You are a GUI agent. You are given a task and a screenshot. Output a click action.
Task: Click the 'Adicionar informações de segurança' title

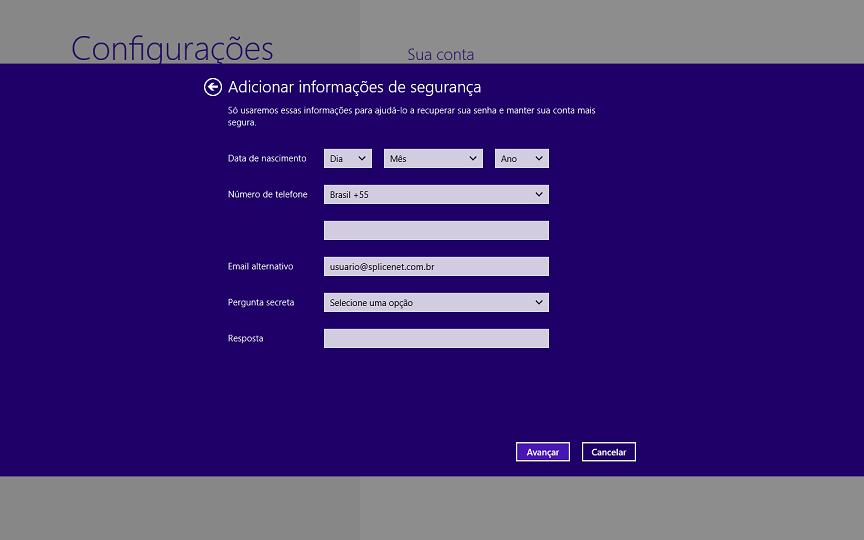(354, 87)
